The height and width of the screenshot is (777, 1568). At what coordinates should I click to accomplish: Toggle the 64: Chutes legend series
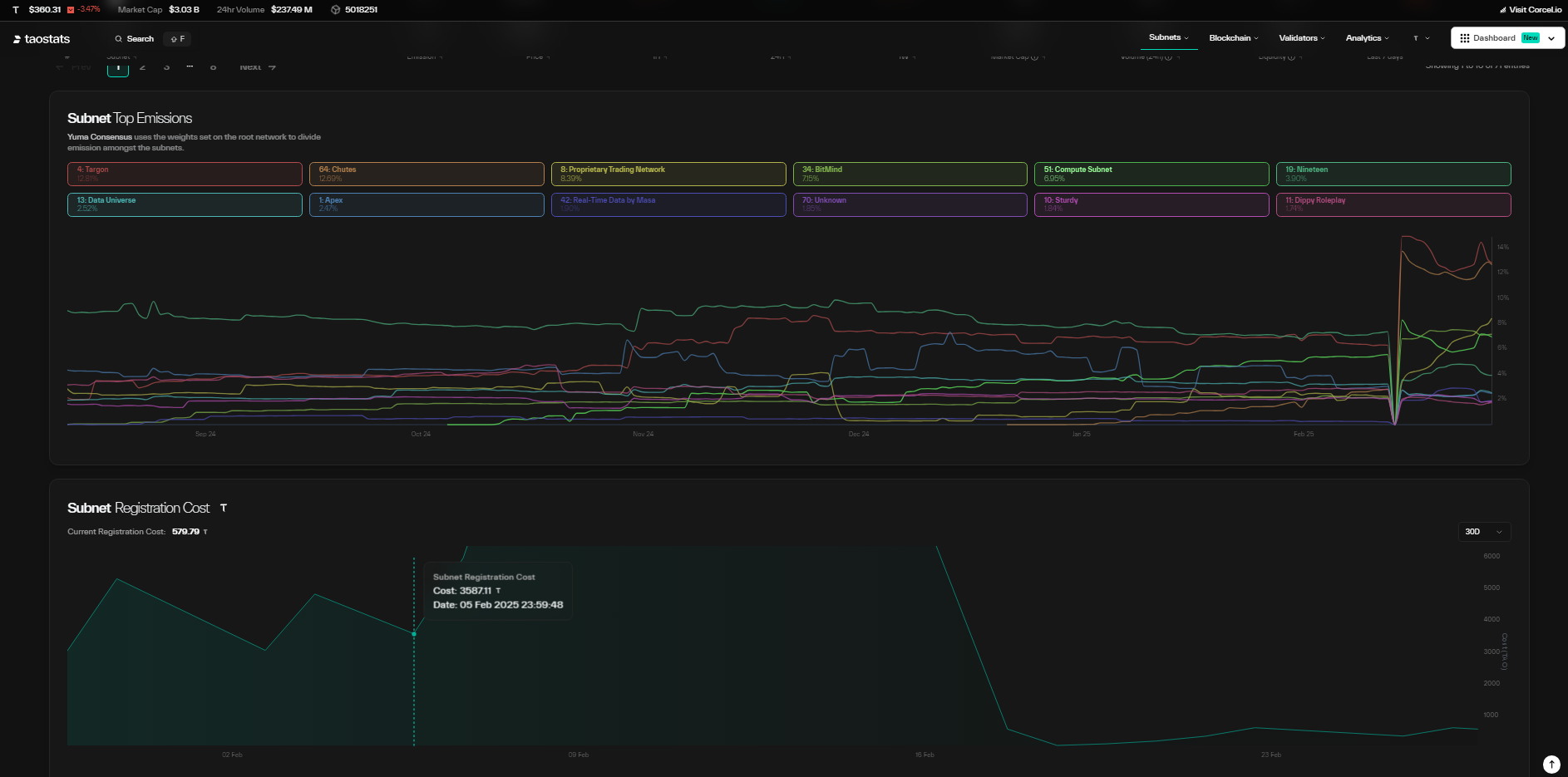(x=427, y=174)
